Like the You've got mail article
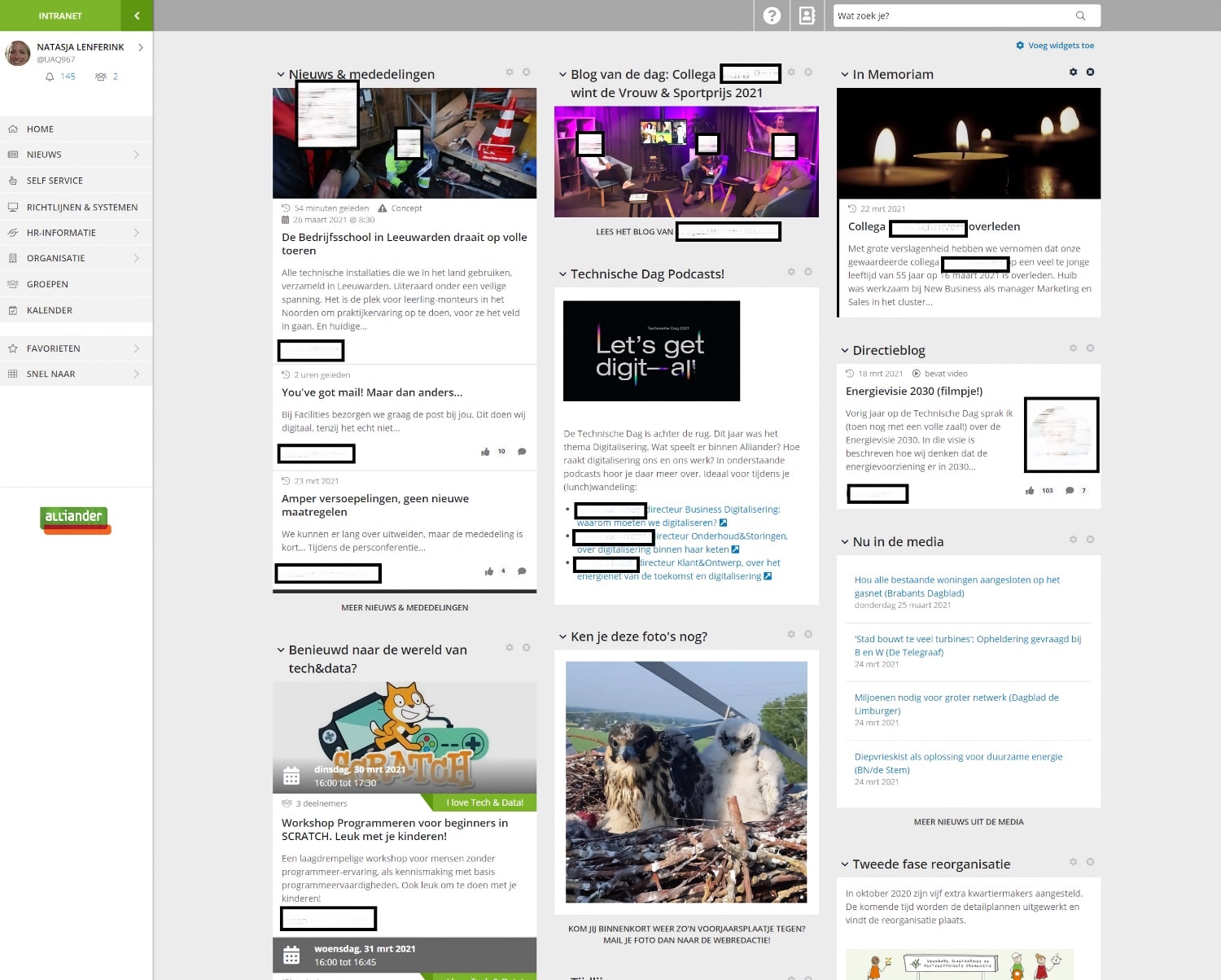Image resolution: width=1221 pixels, height=980 pixels. pos(486,452)
